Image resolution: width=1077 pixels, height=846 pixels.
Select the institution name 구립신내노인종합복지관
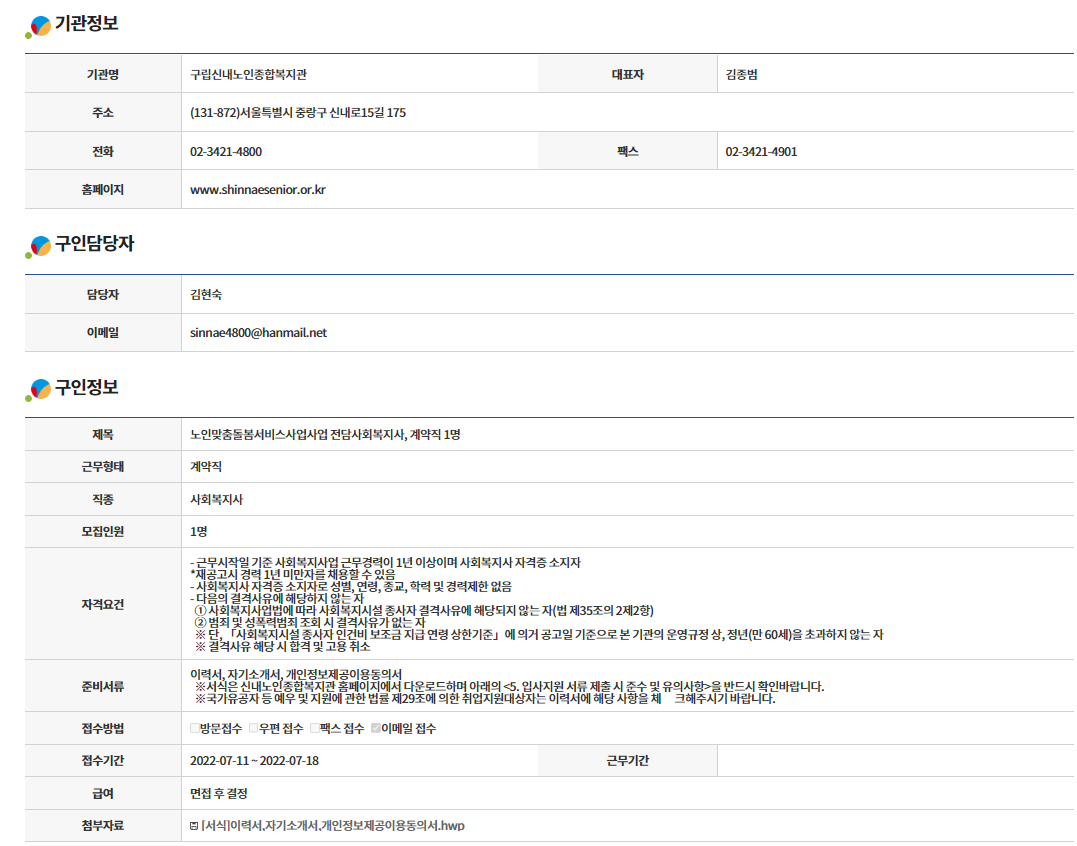(x=249, y=75)
